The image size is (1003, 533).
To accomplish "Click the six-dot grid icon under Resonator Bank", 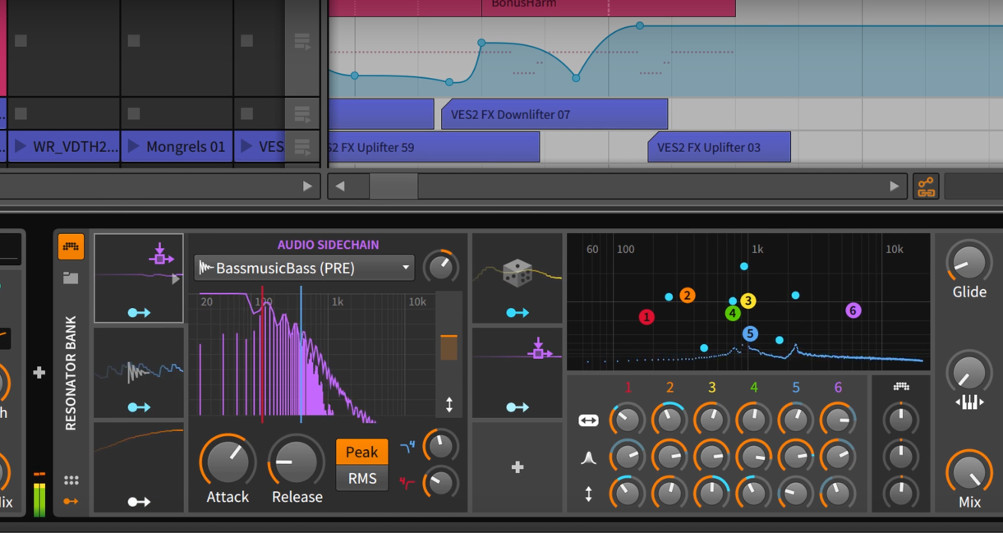I will (x=70, y=480).
